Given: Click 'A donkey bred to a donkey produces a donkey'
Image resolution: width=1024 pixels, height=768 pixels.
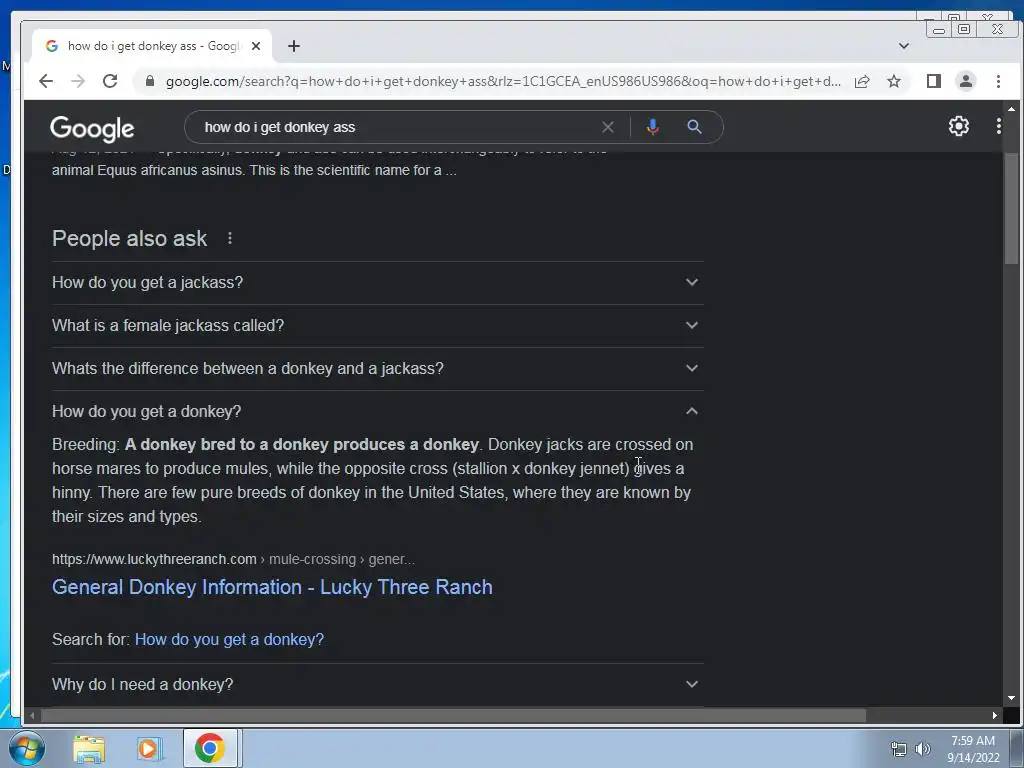Looking at the screenshot, I should pos(302,445).
